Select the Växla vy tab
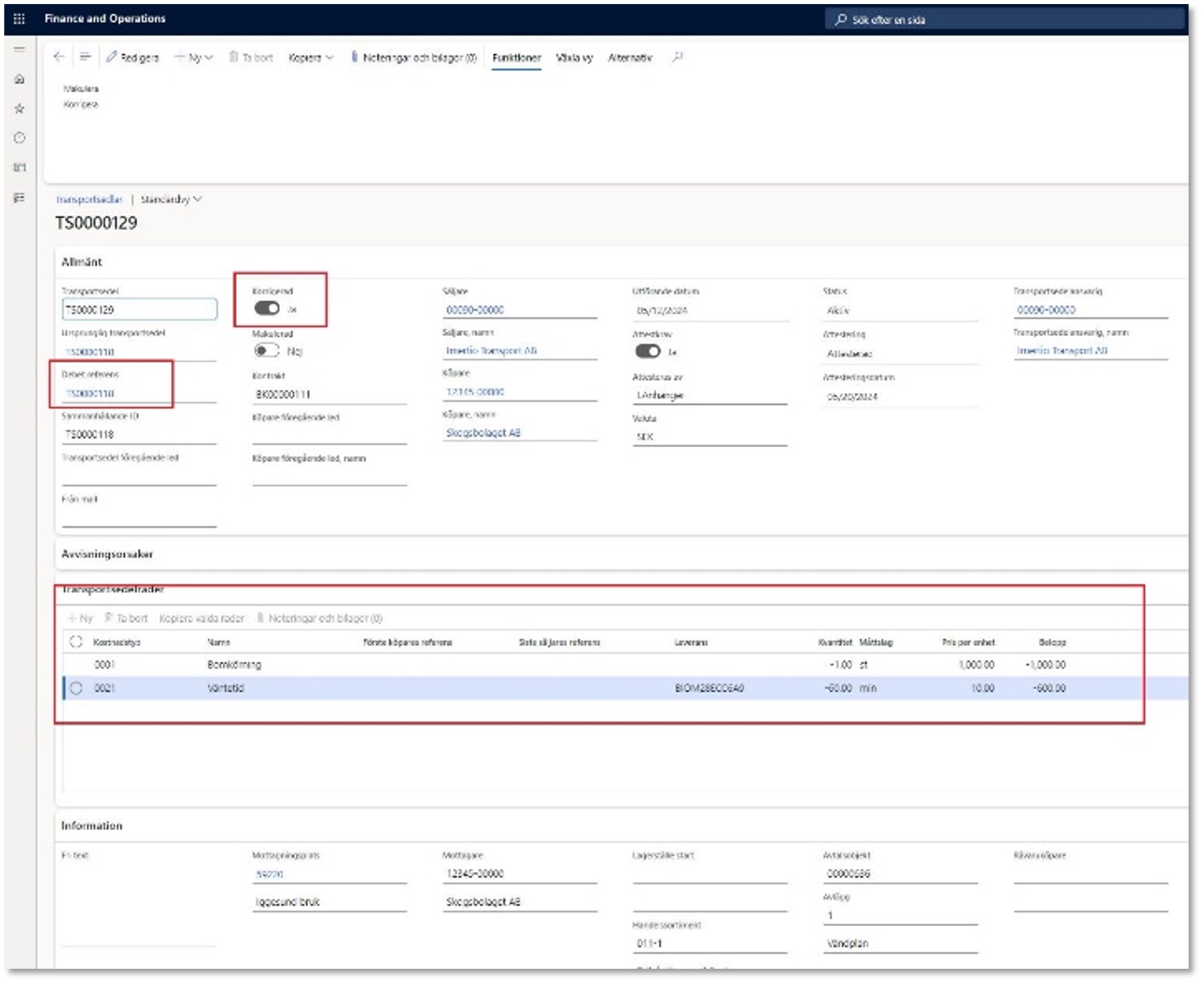Image resolution: width=1204 pixels, height=985 pixels. pos(574,58)
